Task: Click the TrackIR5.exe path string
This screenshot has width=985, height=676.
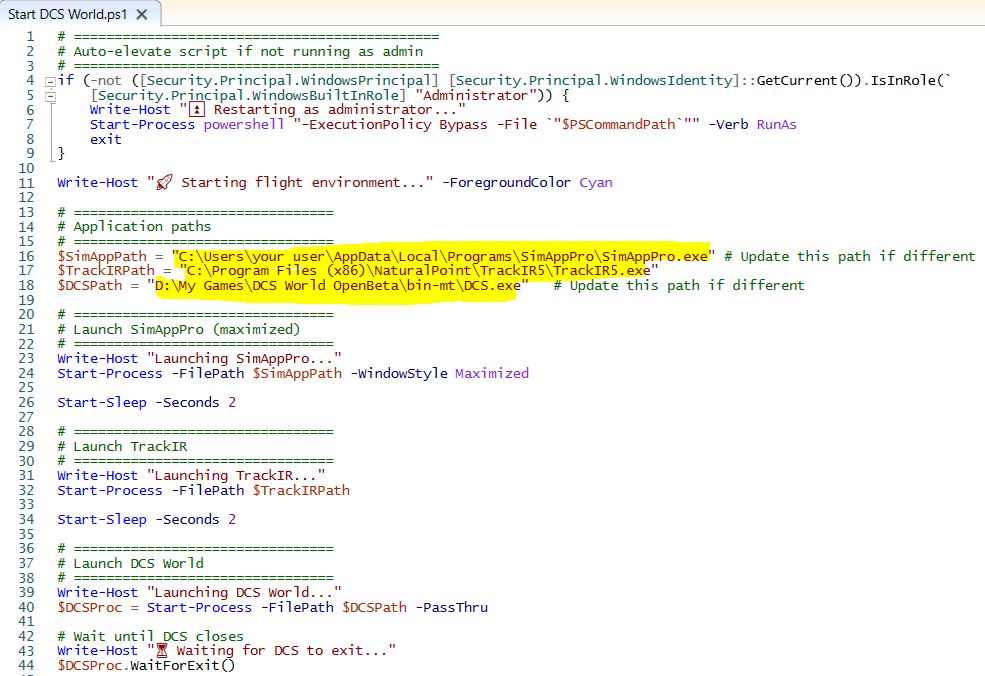Action: 418,271
